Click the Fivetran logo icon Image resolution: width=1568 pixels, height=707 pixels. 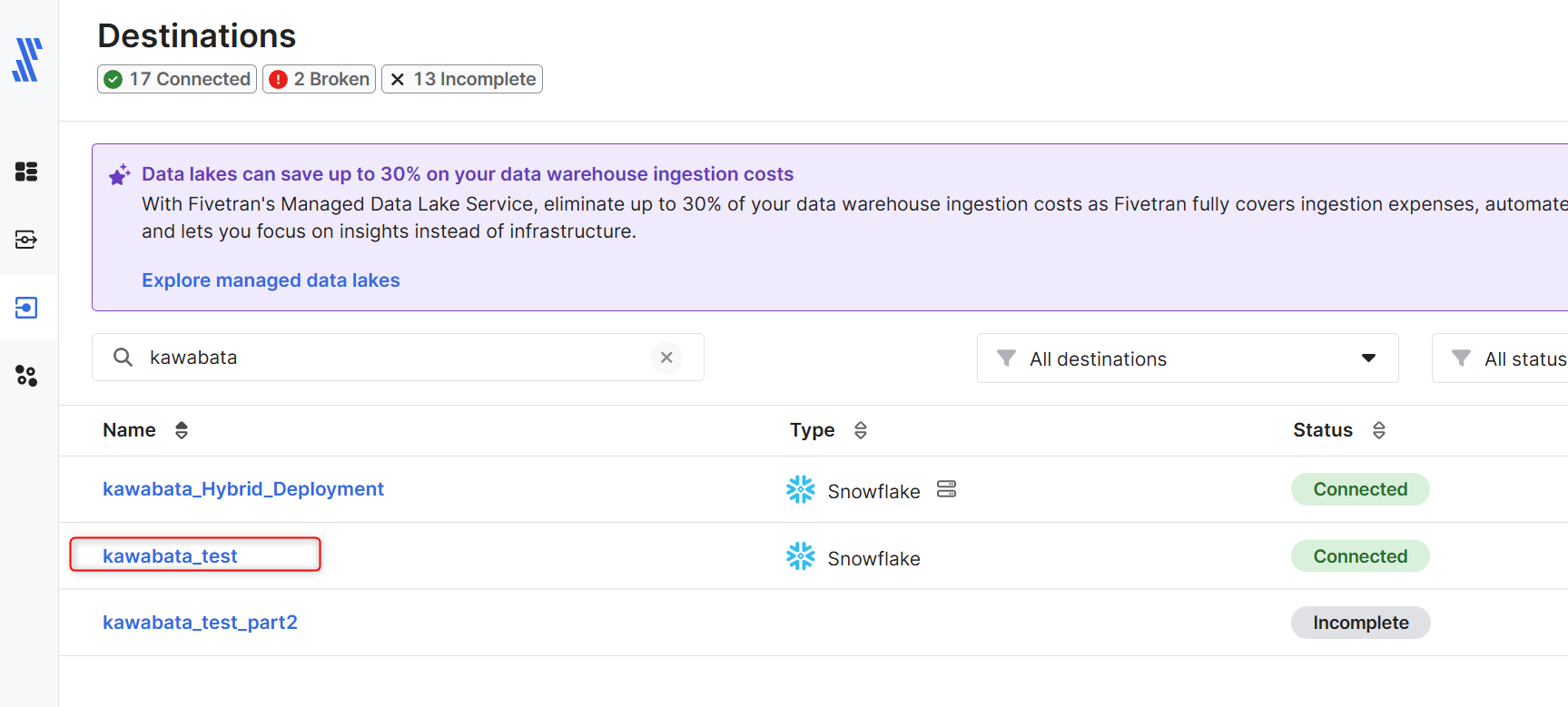[x=27, y=60]
